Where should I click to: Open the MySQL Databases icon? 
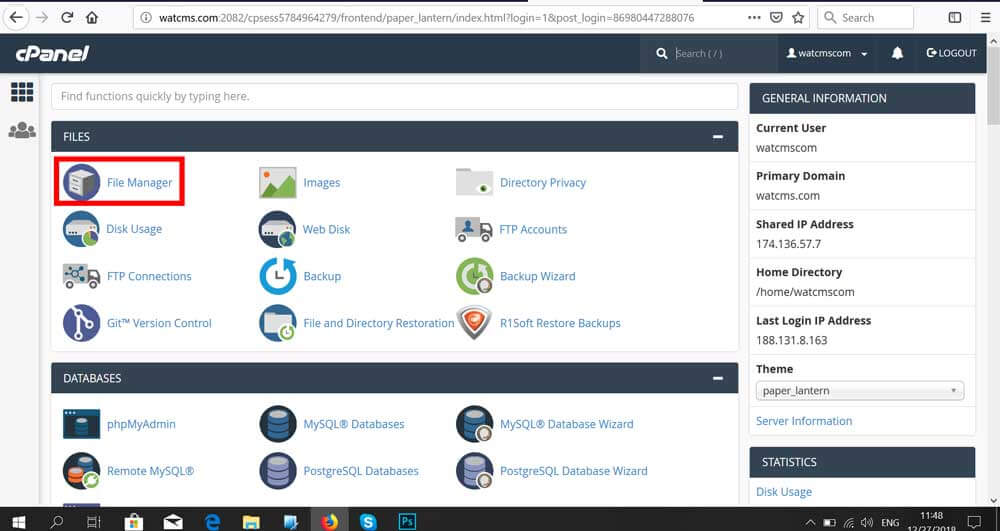(277, 424)
